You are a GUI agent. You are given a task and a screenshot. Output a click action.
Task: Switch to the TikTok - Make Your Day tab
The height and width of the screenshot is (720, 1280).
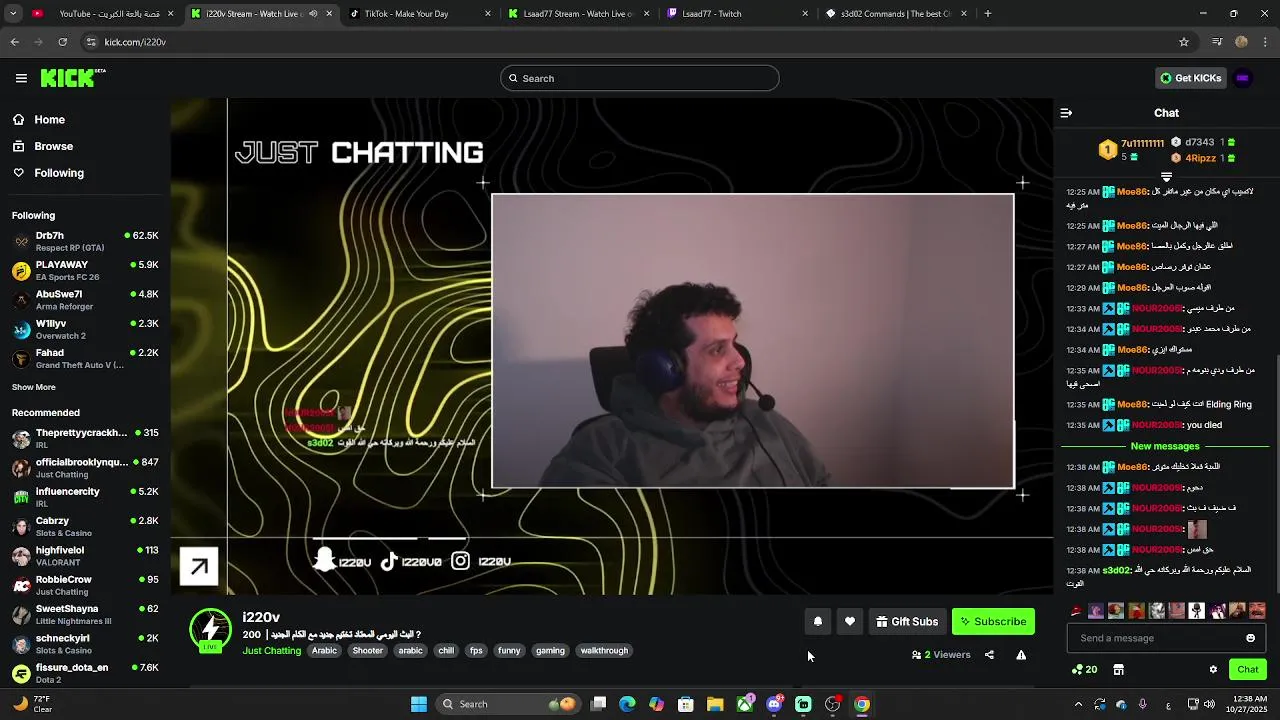point(420,14)
